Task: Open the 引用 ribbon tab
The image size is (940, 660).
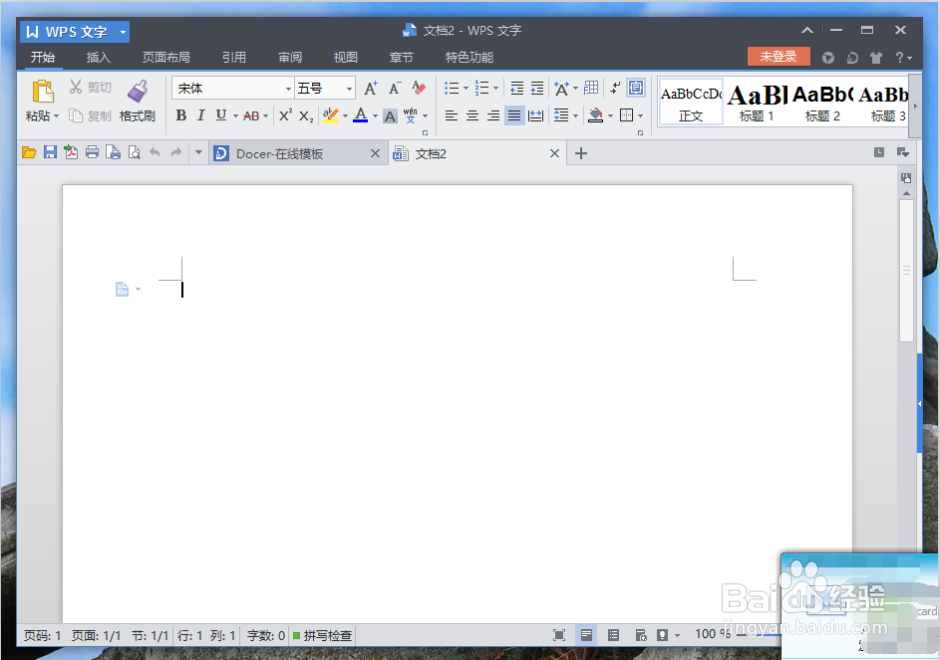Action: click(234, 58)
